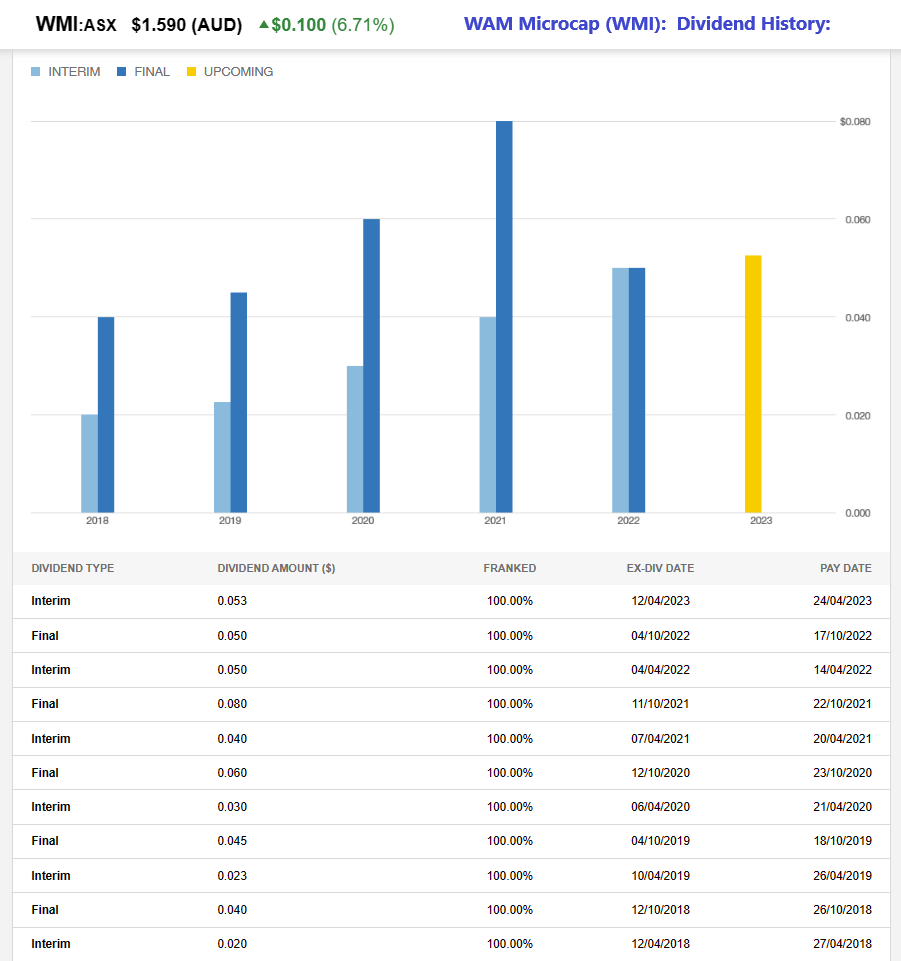This screenshot has height=961, width=901.
Task: Click the tall 2021 final dividend bar
Action: point(504,317)
